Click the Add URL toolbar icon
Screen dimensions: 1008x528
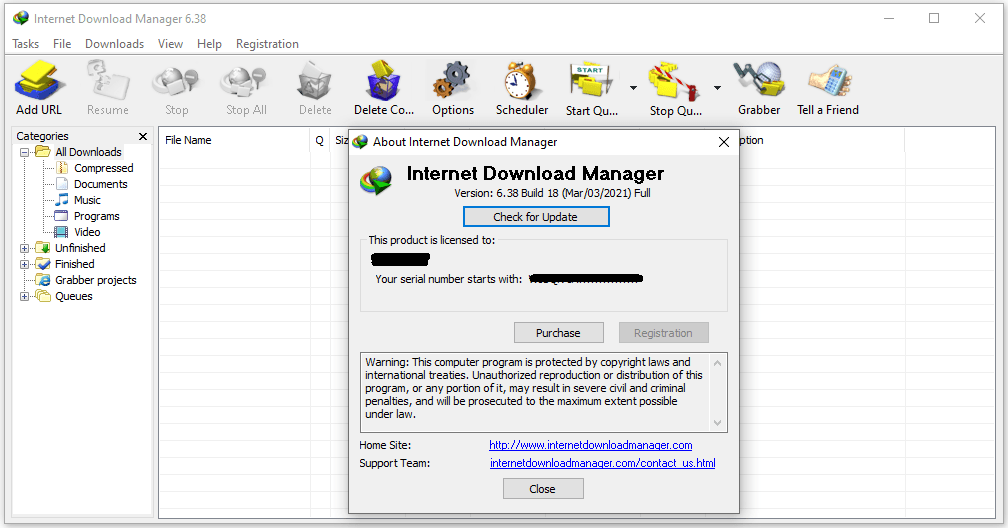click(x=40, y=80)
